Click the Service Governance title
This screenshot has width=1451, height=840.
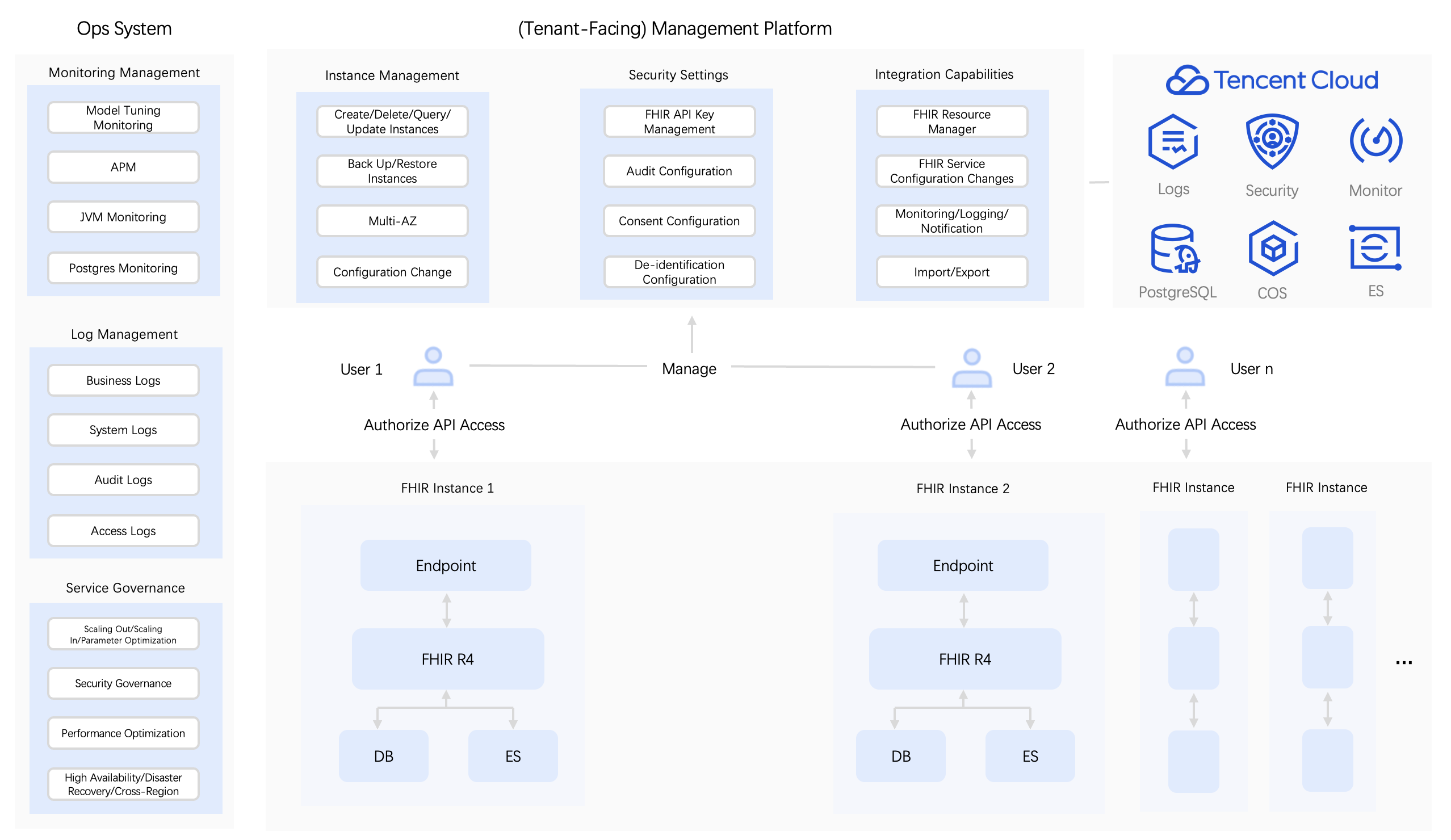click(125, 588)
